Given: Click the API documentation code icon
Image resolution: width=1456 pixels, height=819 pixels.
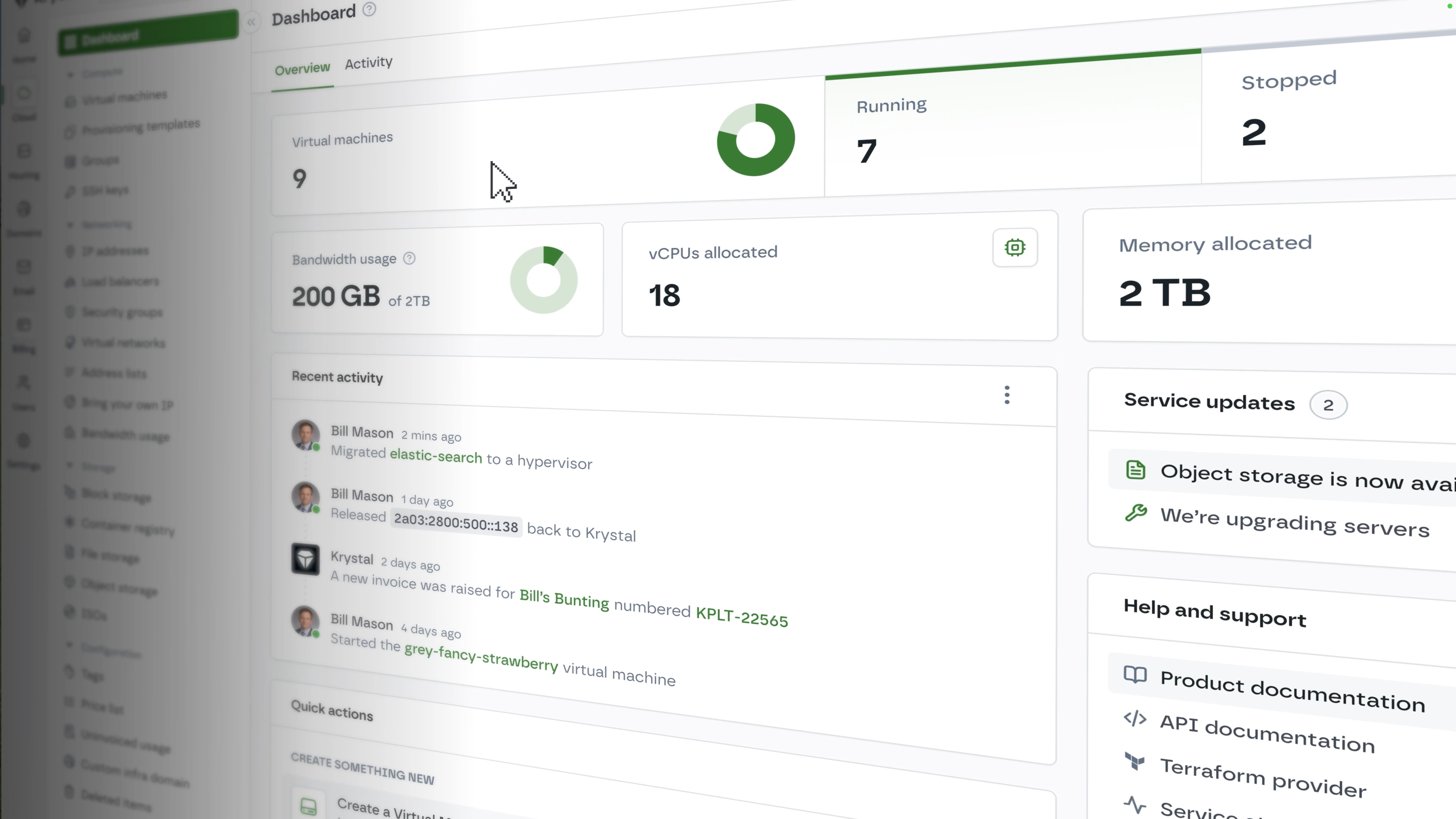Looking at the screenshot, I should [x=1135, y=719].
